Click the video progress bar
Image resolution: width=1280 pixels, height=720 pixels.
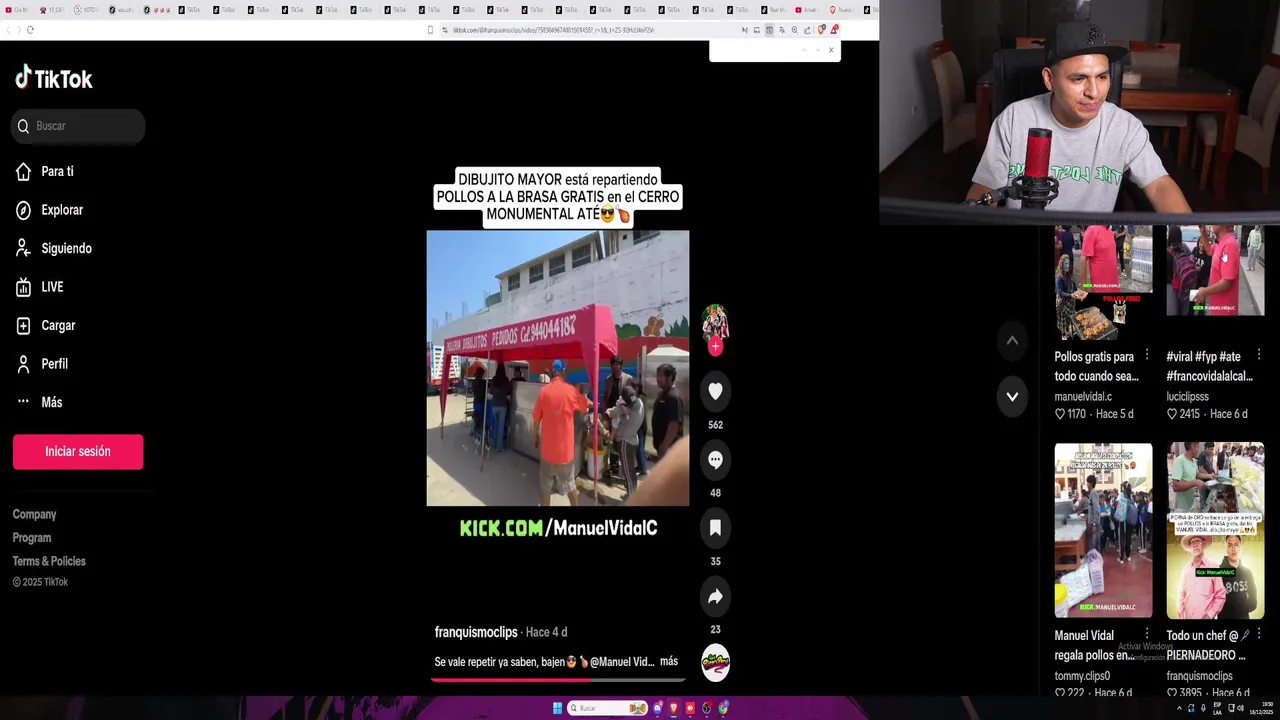pos(558,680)
